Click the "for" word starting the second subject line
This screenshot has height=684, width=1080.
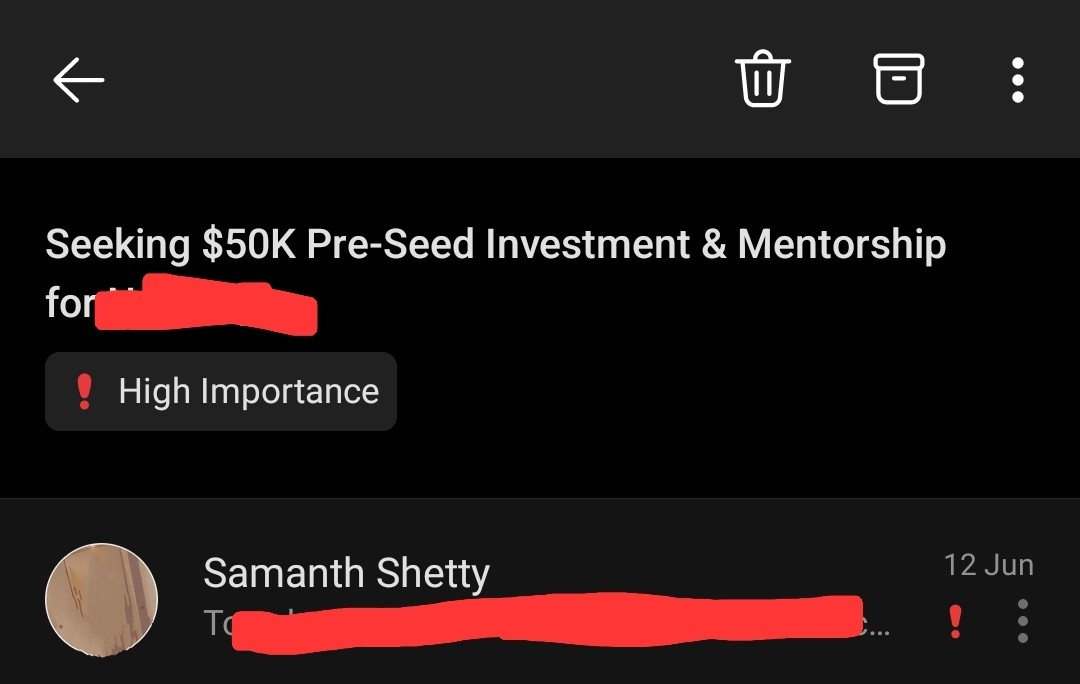click(x=68, y=303)
